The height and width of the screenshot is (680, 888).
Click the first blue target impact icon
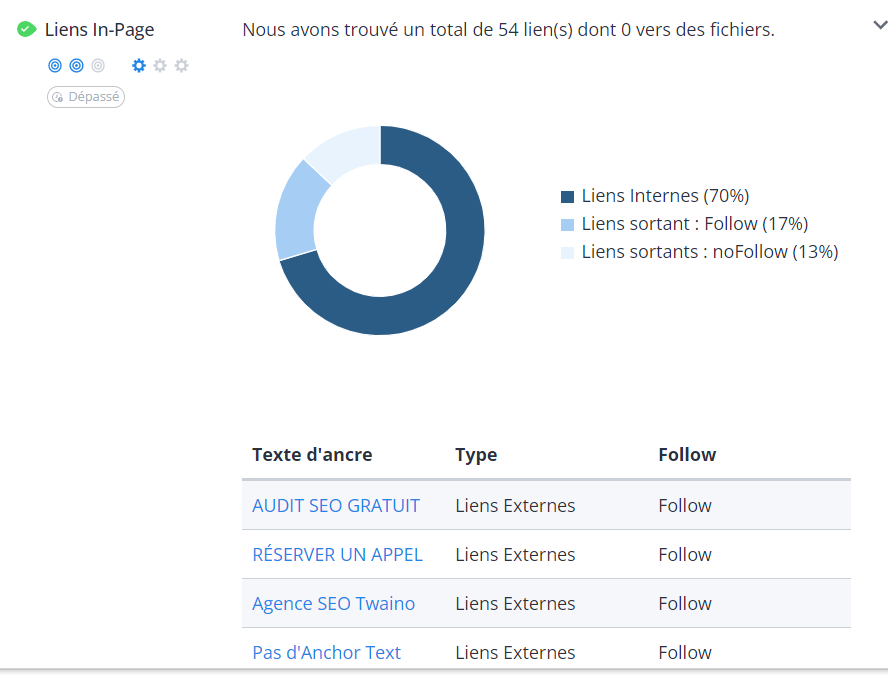[55, 66]
